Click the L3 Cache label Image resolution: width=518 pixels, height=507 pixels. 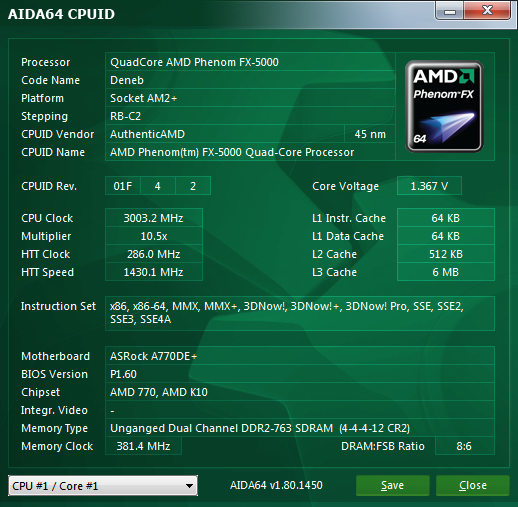point(335,272)
